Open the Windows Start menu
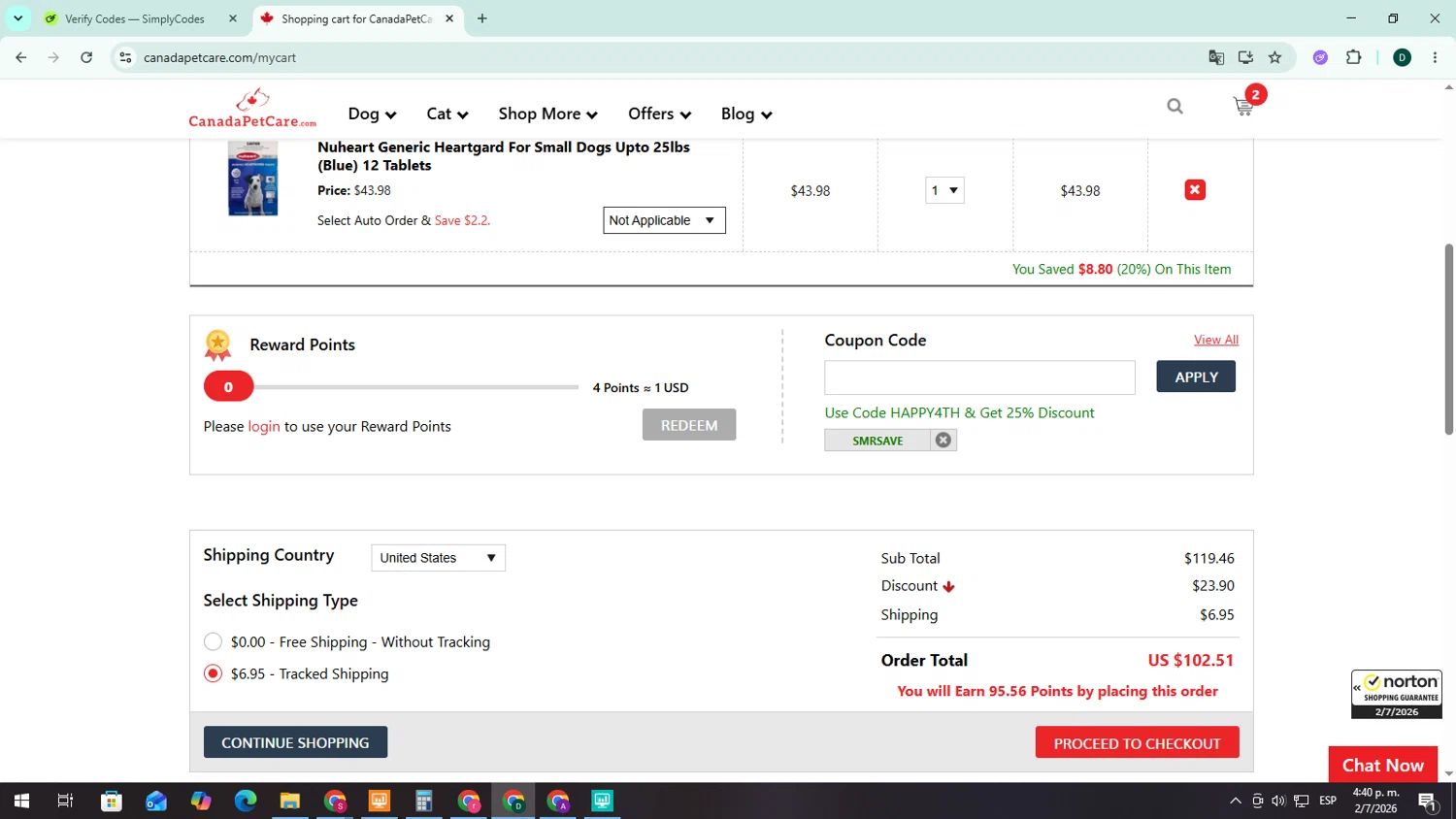This screenshot has width=1456, height=819. [x=21, y=801]
